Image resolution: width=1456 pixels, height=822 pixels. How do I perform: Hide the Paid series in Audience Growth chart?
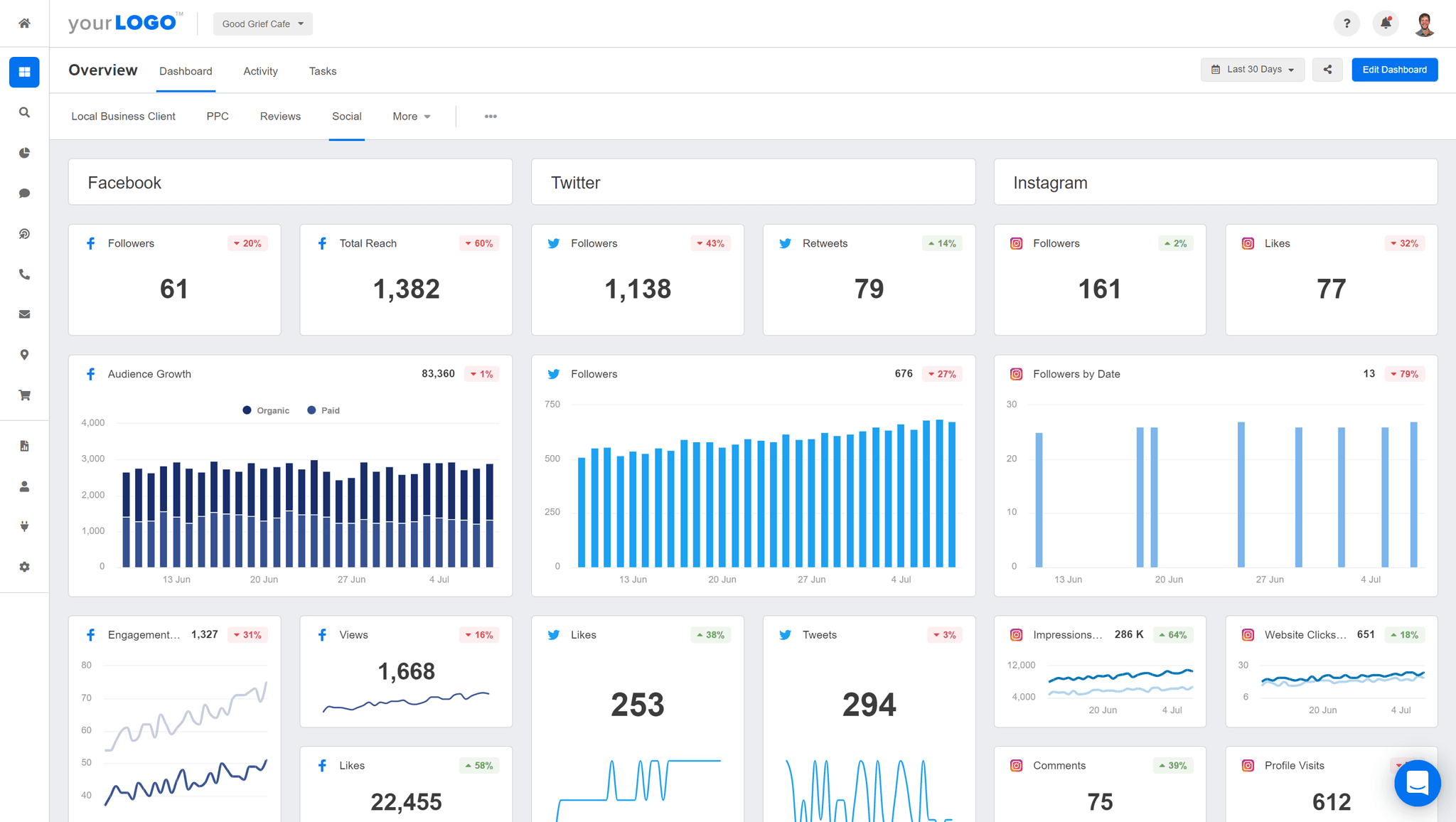click(323, 410)
